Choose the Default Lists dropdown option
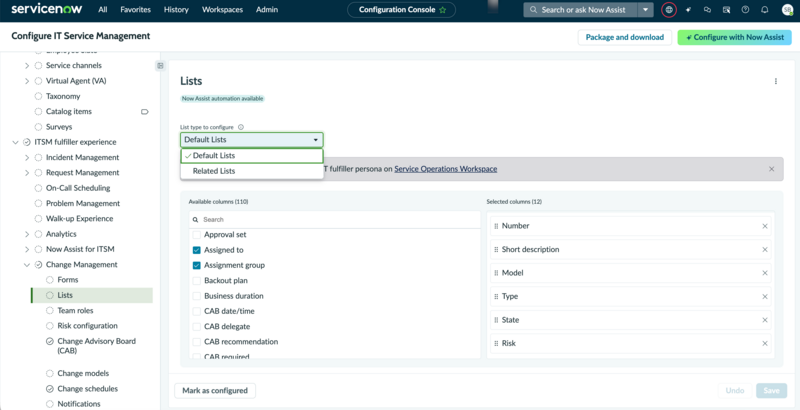 click(252, 156)
